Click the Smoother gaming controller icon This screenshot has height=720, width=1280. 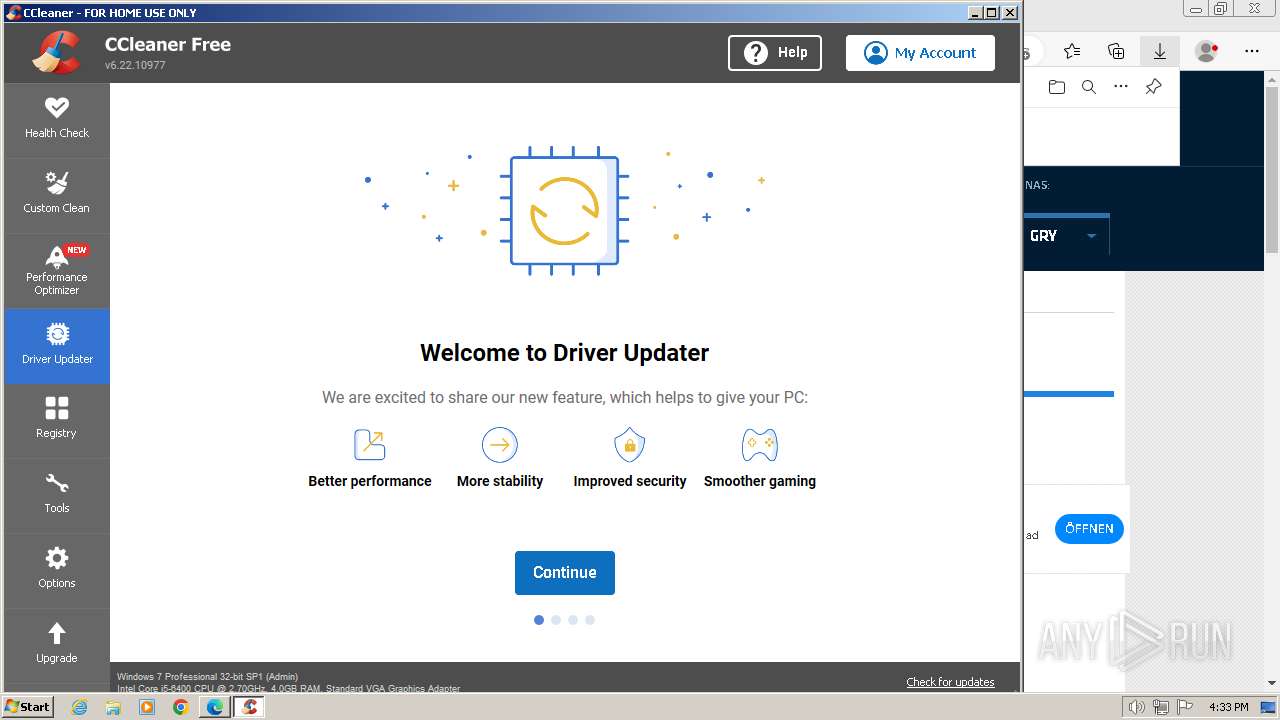pos(760,444)
